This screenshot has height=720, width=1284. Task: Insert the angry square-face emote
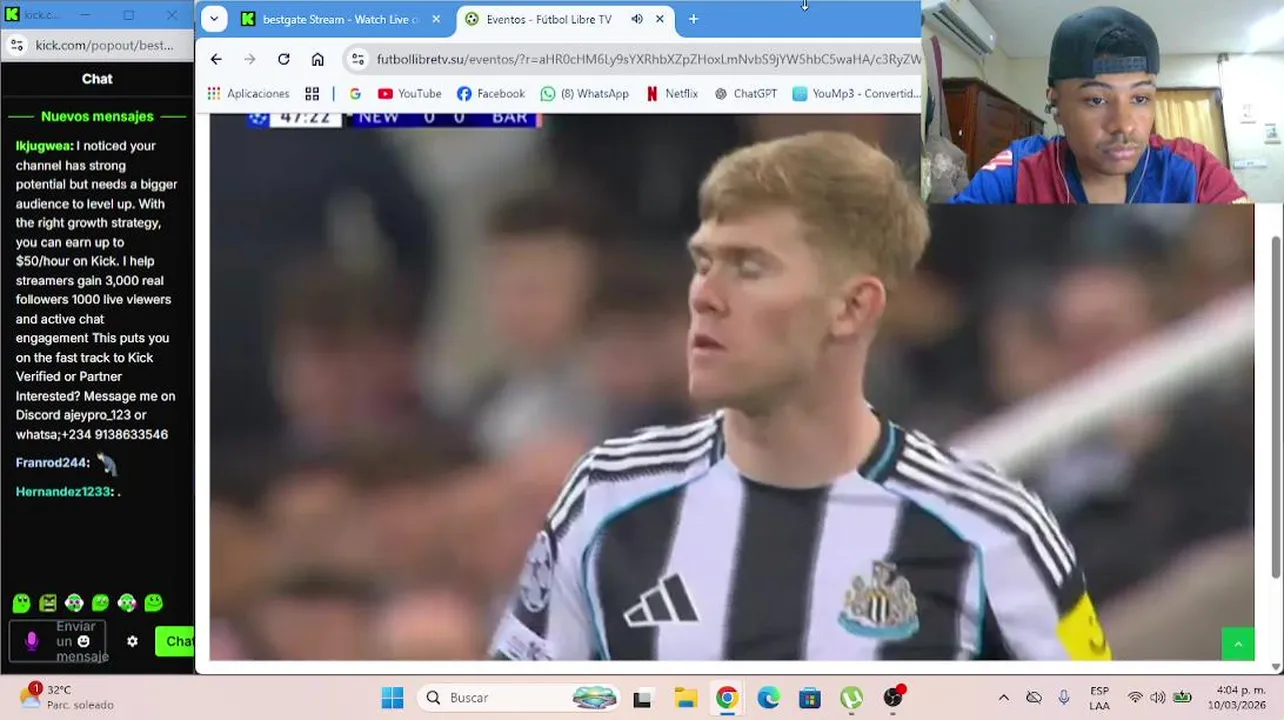48,603
